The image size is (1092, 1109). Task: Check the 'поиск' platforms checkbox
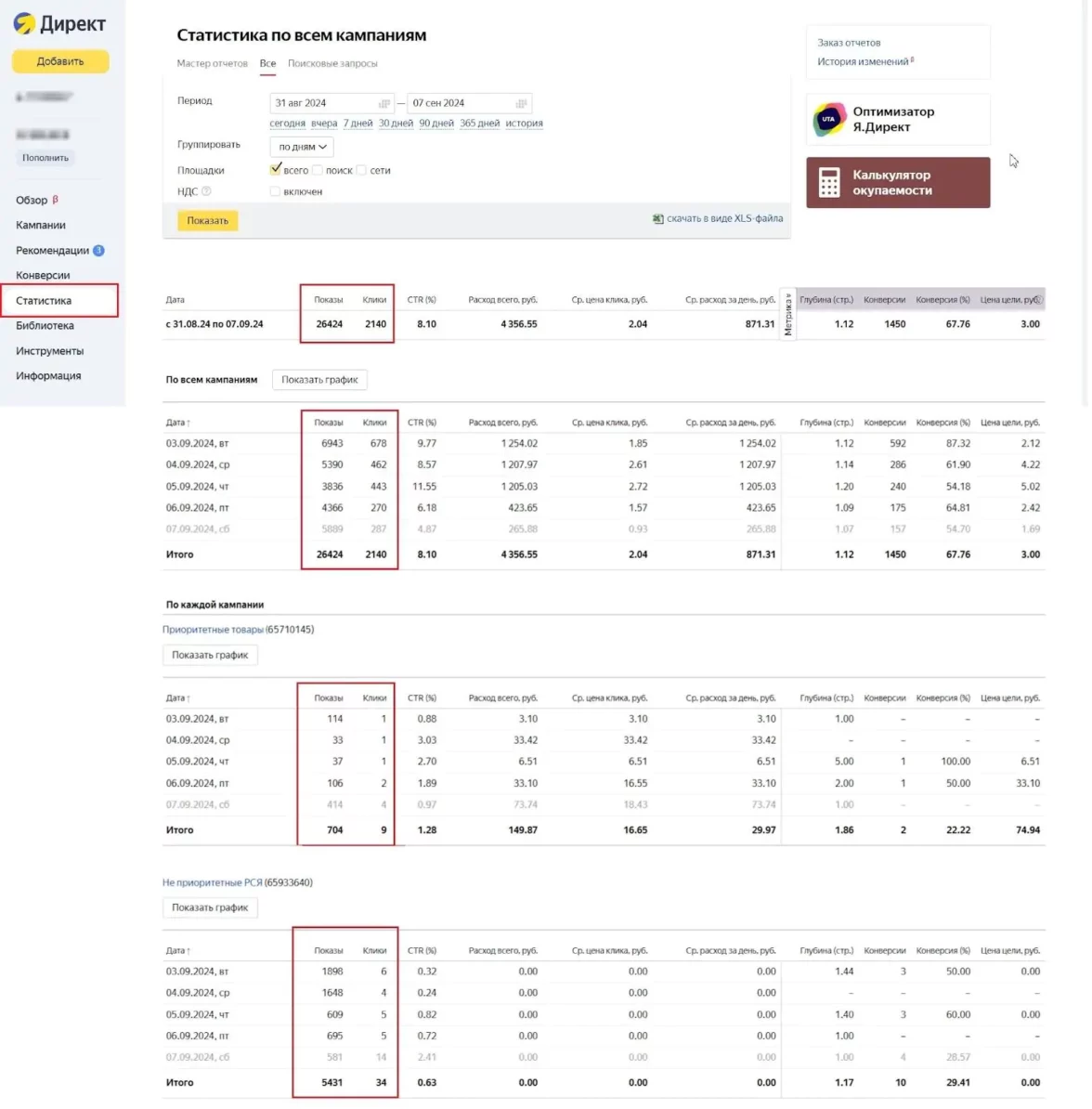pyautogui.click(x=318, y=171)
